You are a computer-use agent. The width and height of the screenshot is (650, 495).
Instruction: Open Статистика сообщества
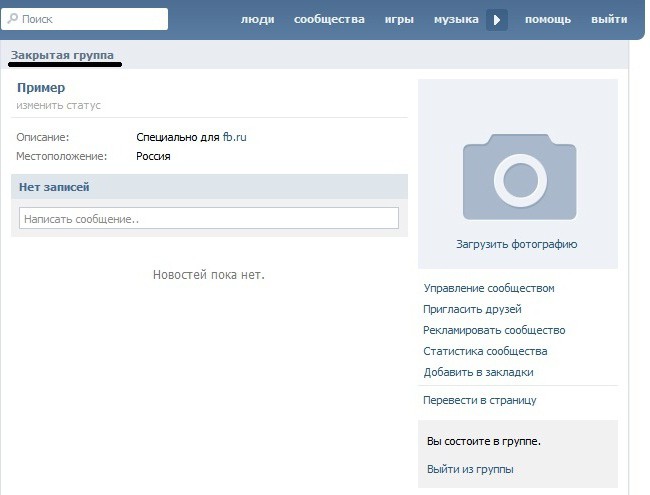(485, 351)
